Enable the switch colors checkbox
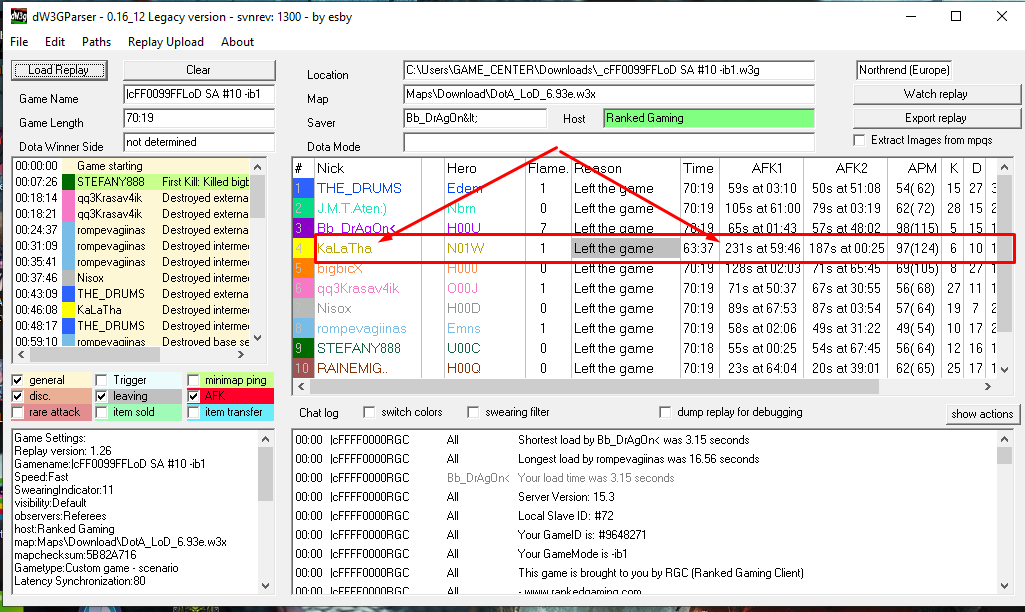 369,412
